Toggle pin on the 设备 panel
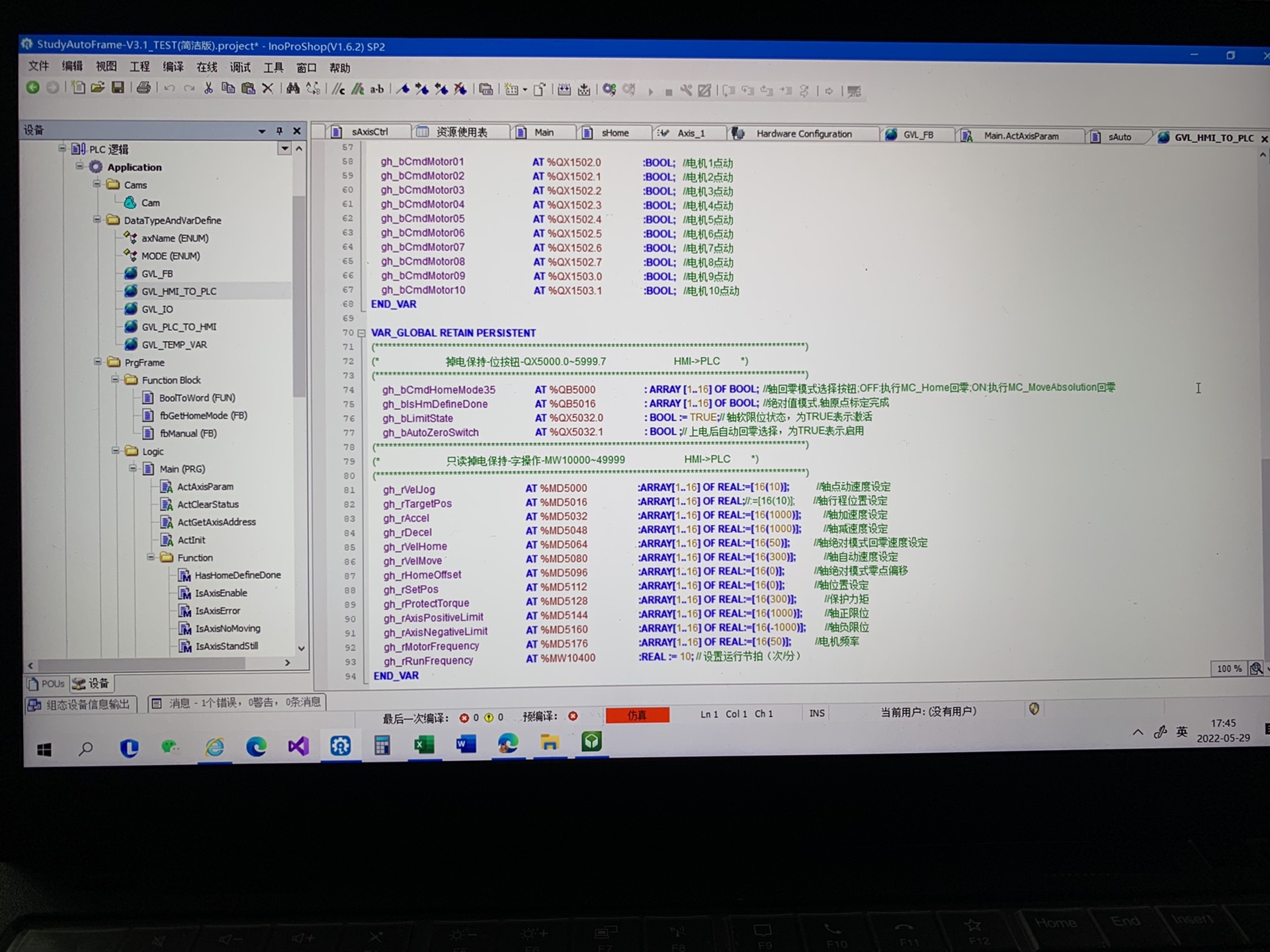Screen dimensions: 1270x952 (279, 131)
